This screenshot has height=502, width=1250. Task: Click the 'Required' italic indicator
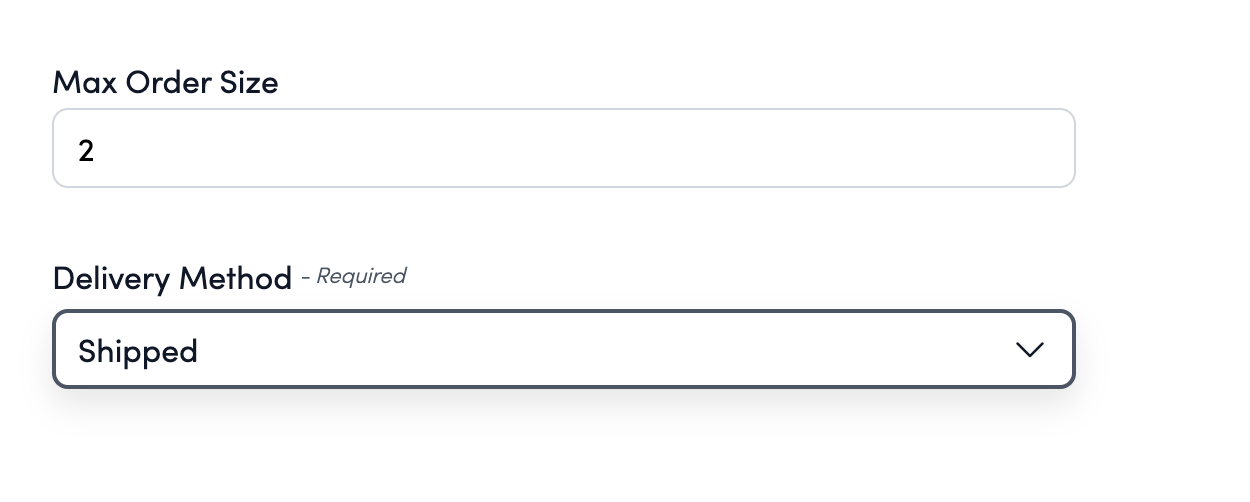click(x=361, y=276)
